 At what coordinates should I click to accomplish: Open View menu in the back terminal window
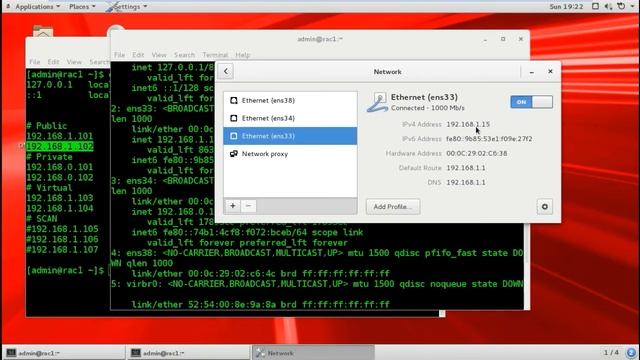coord(74,62)
